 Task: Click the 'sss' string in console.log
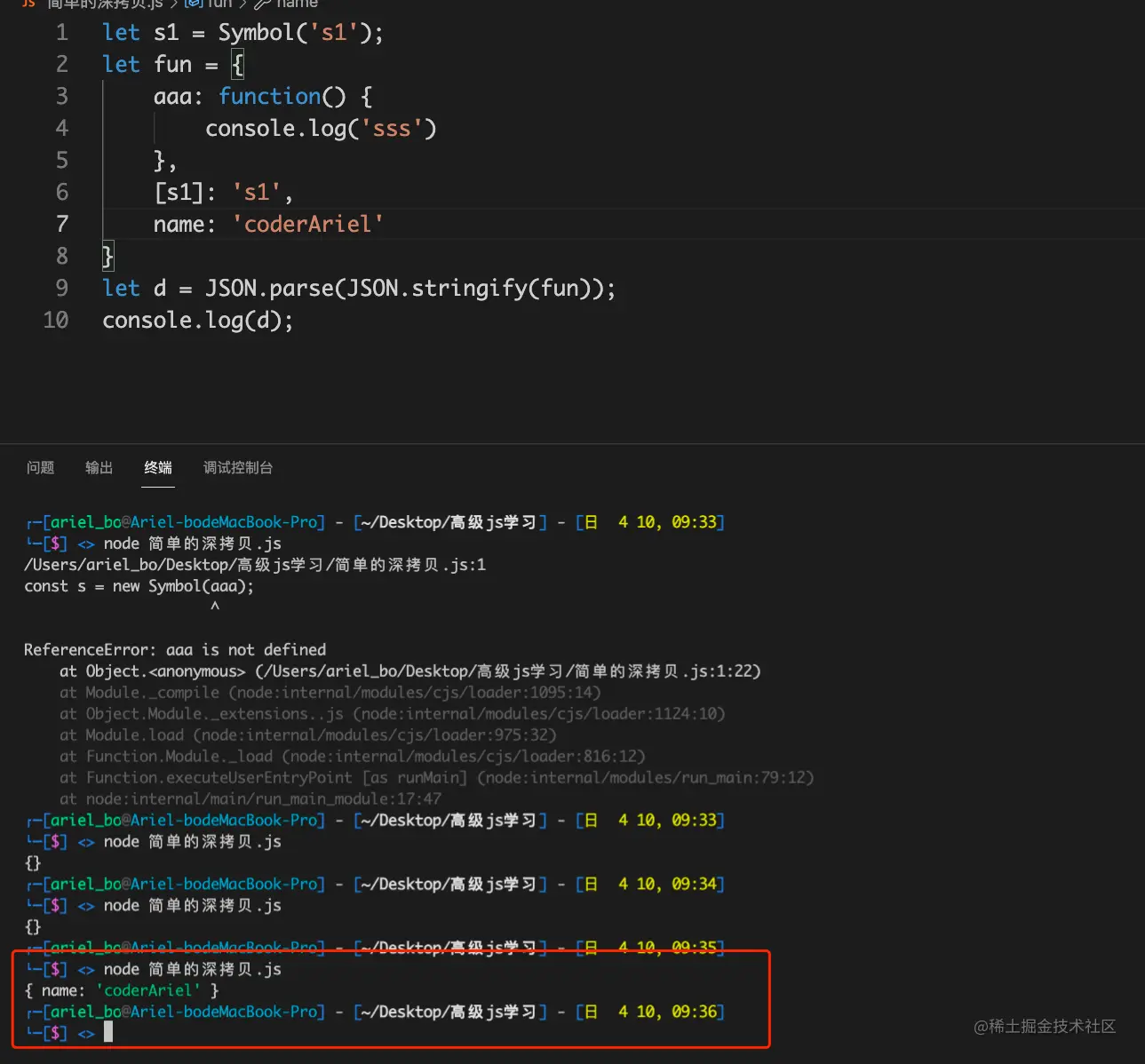(392, 129)
